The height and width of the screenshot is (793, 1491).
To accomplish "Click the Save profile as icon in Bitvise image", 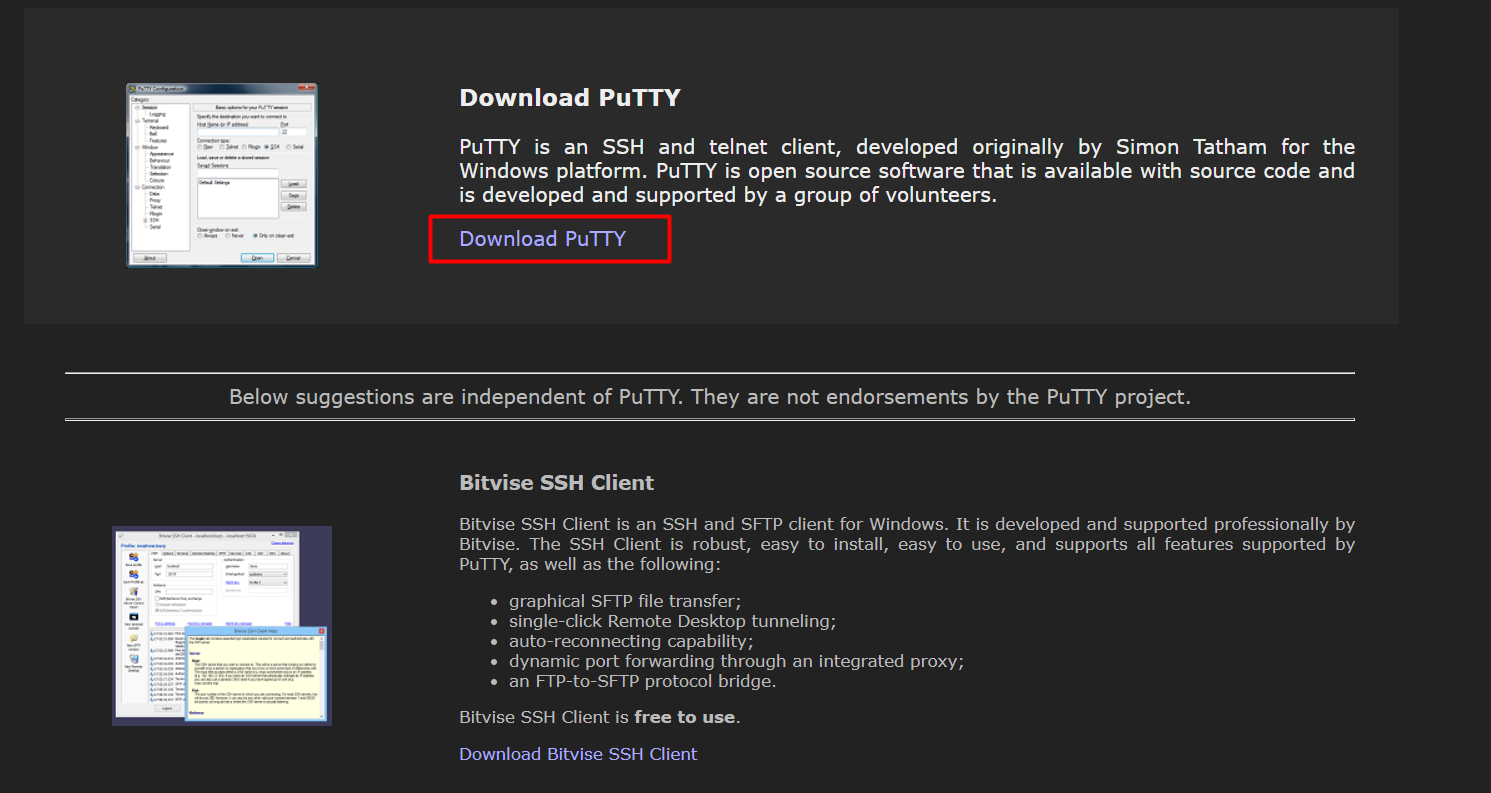I will pyautogui.click(x=133, y=574).
